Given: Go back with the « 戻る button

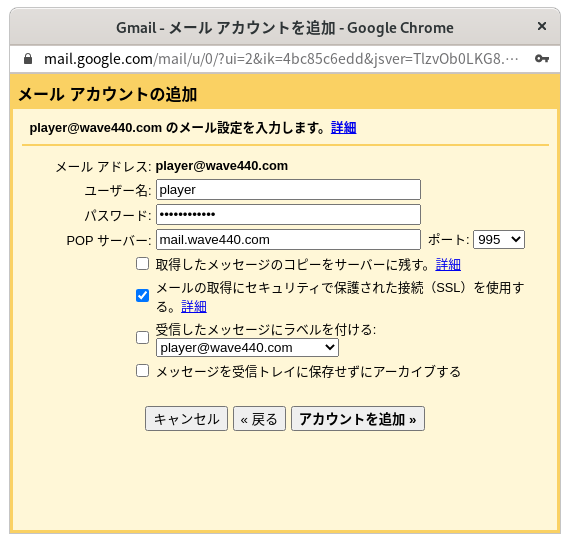Looking at the screenshot, I should coord(259,419).
